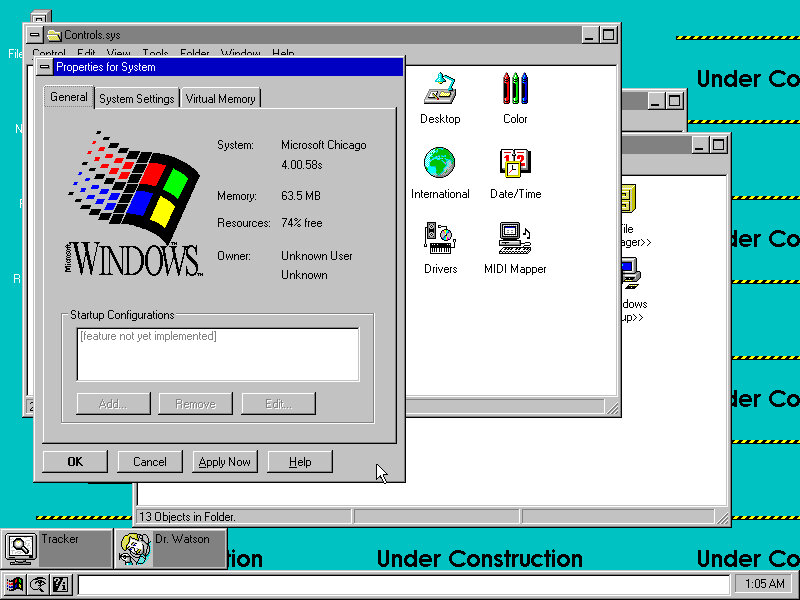The height and width of the screenshot is (600, 800).
Task: Open the Virtual Memory tab
Action: [221, 98]
